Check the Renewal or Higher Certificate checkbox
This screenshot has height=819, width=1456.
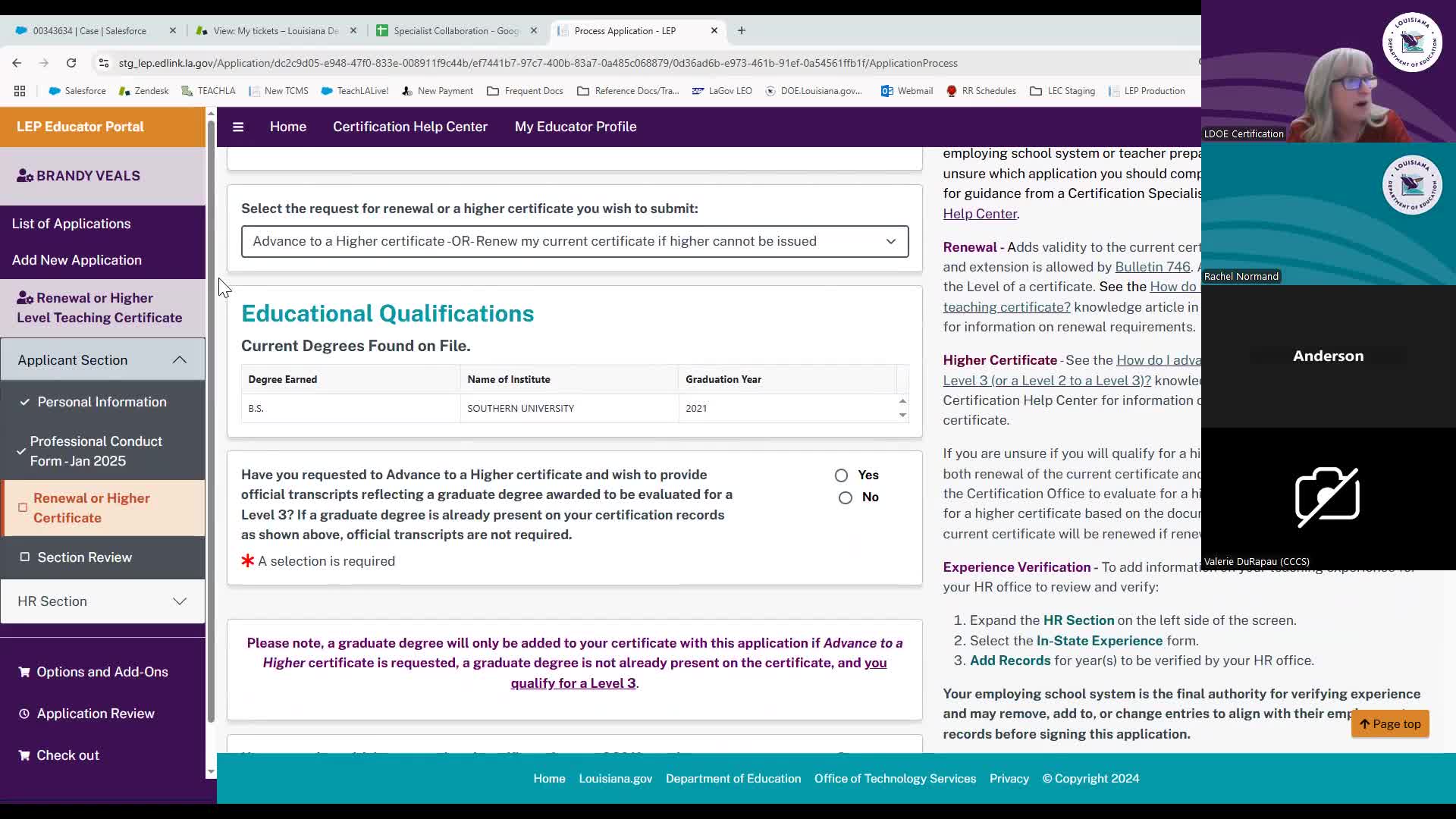click(x=21, y=507)
